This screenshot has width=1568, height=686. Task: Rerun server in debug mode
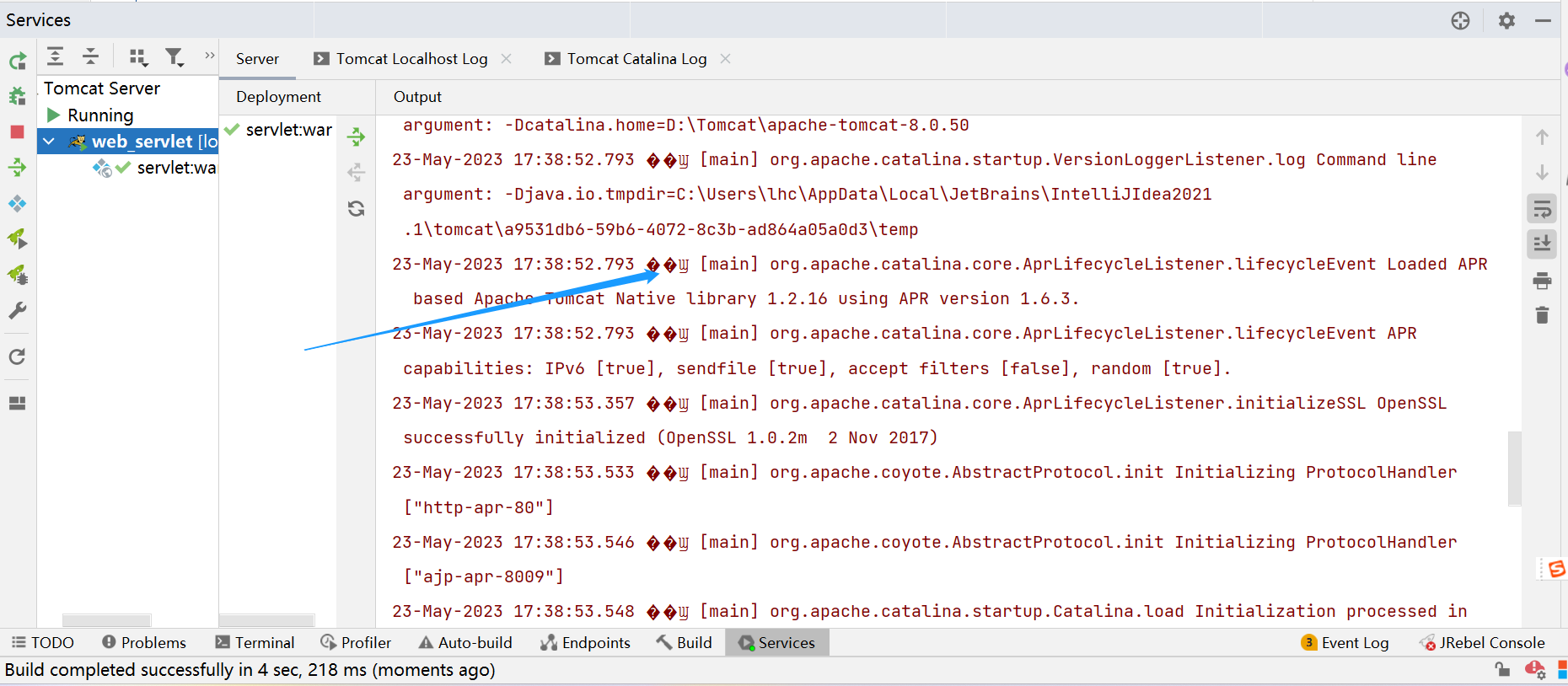[x=18, y=96]
